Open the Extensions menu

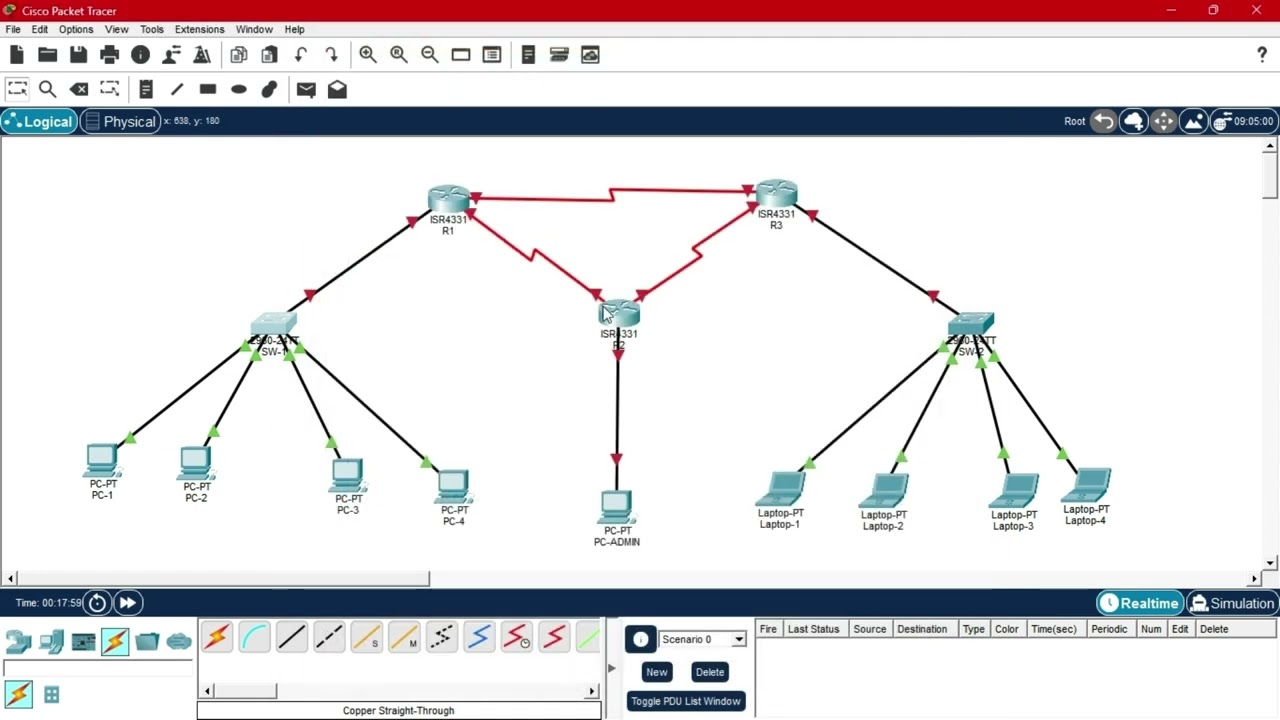[199, 29]
